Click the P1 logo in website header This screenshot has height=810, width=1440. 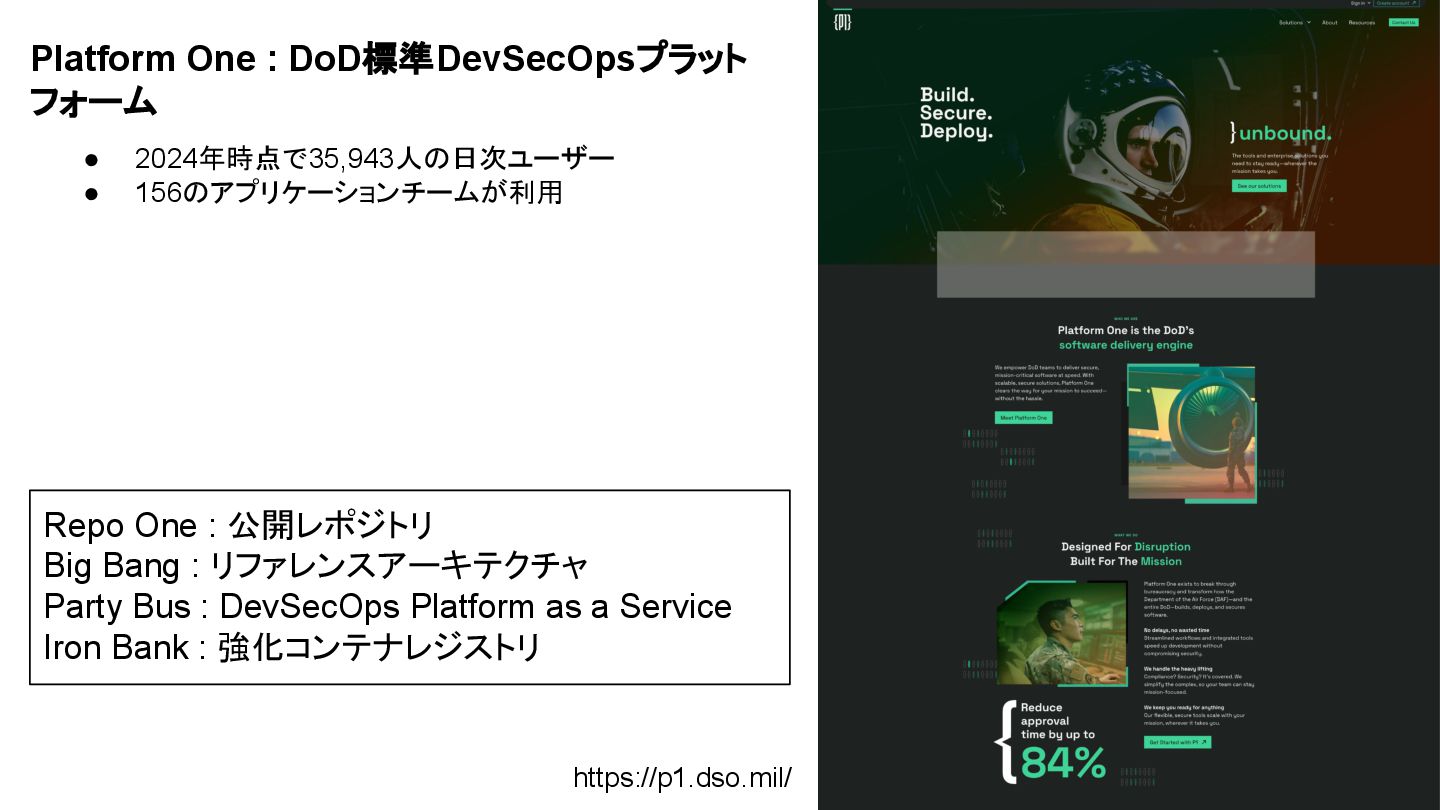(842, 21)
